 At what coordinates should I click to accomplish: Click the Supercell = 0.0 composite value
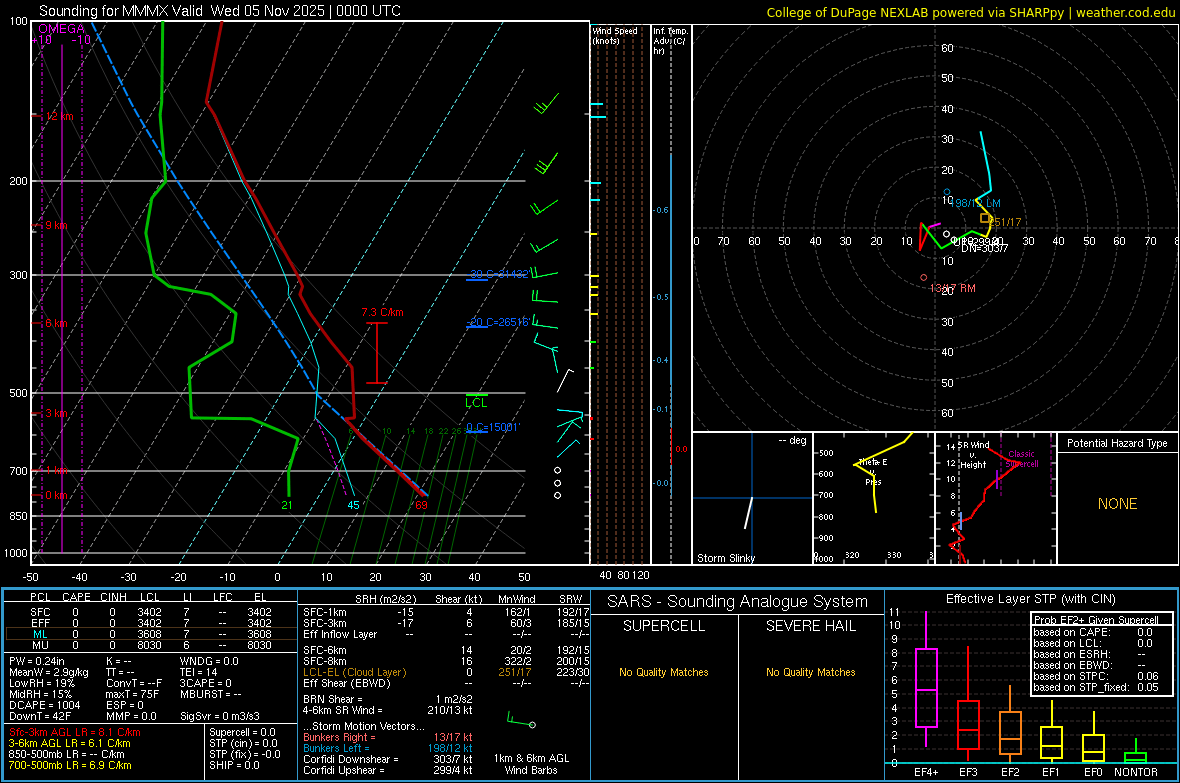pos(242,732)
